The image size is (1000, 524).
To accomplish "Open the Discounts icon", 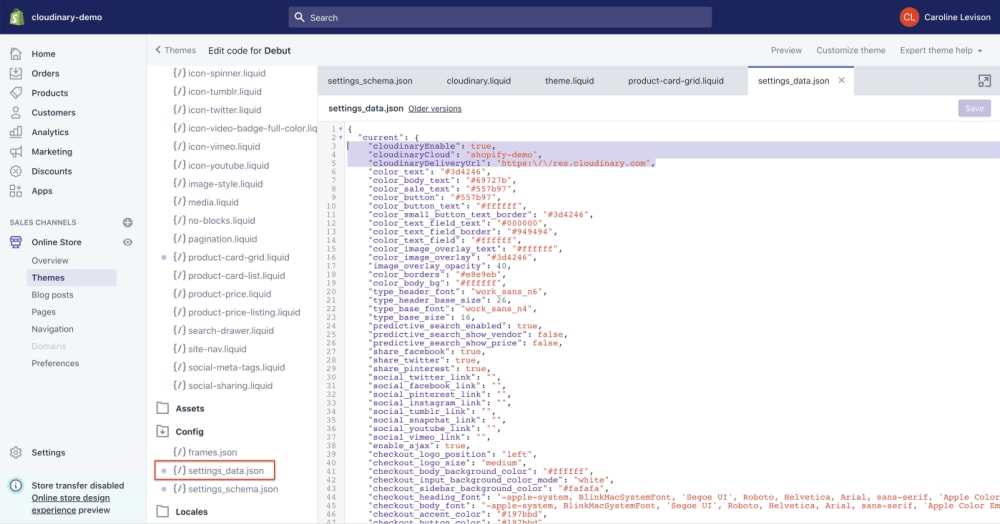I will click(x=16, y=171).
